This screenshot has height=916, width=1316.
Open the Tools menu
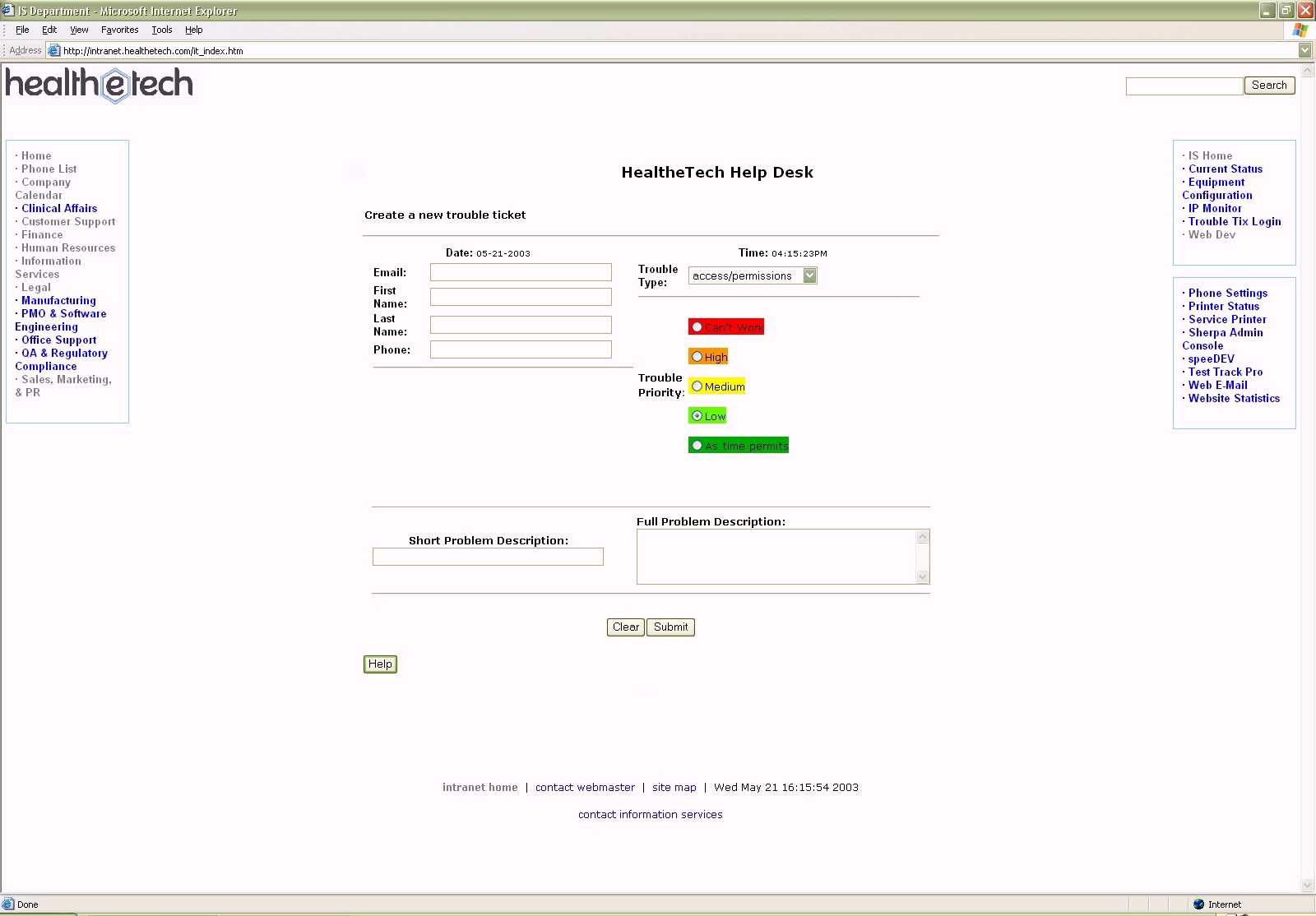(161, 30)
